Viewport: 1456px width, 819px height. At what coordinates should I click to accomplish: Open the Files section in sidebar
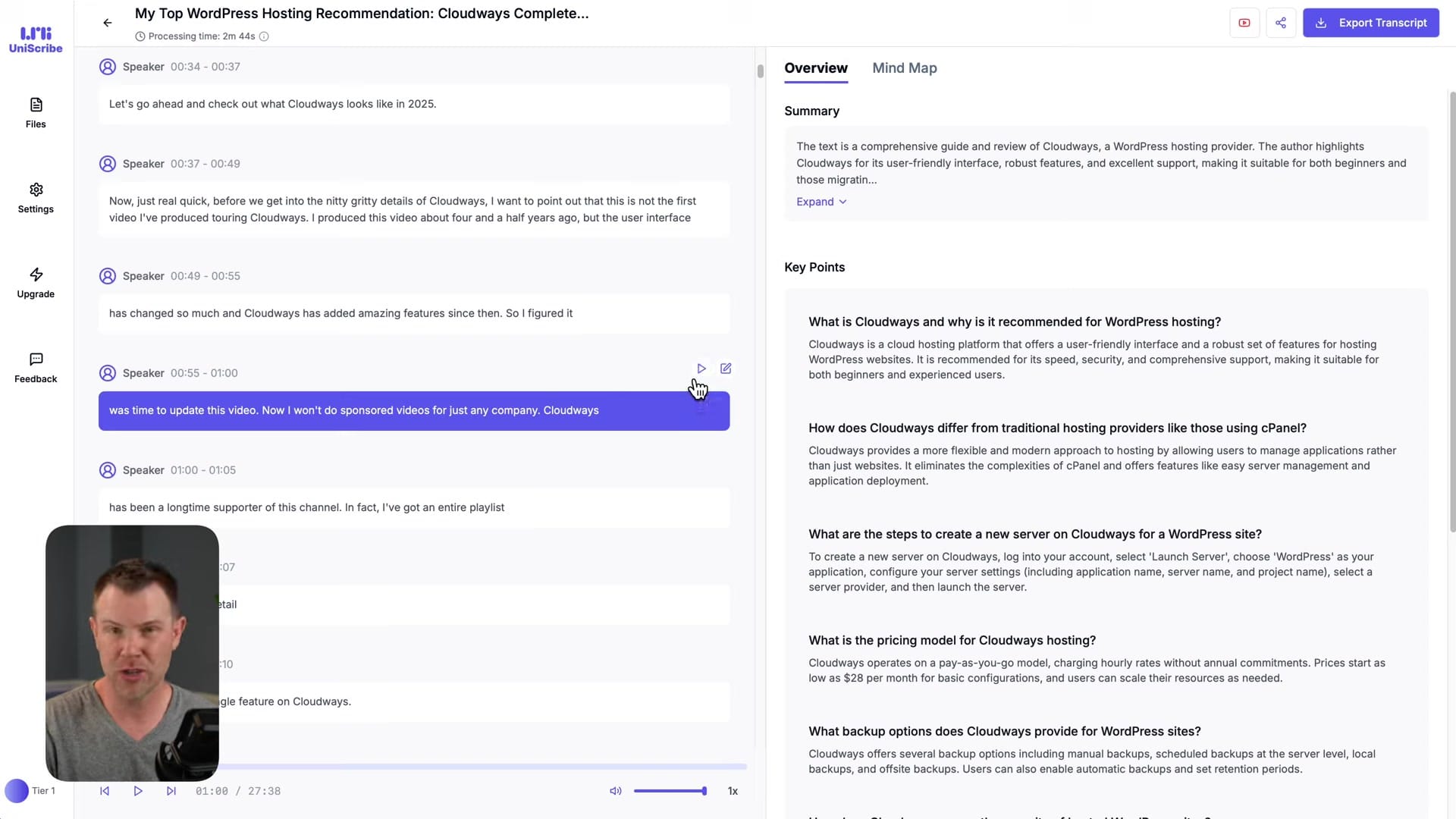36,113
